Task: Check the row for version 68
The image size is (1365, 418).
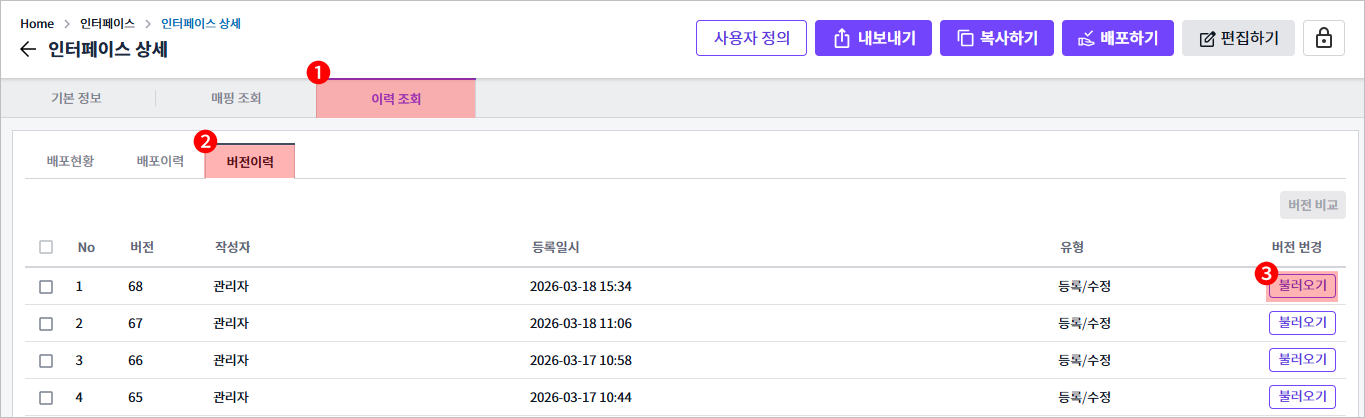Action: click(x=46, y=286)
